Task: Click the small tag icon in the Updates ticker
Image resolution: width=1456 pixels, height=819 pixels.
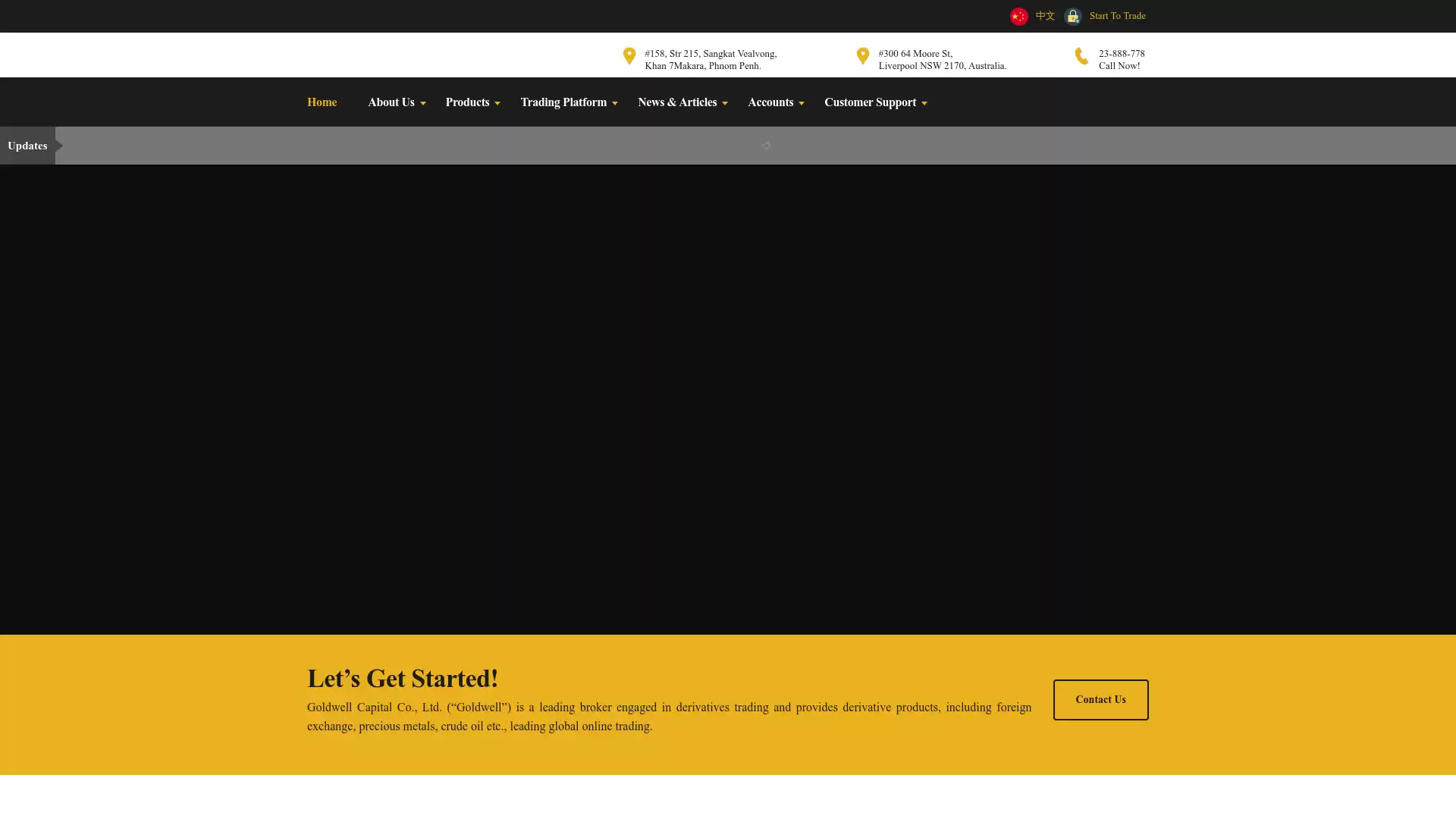Action: coord(766,146)
